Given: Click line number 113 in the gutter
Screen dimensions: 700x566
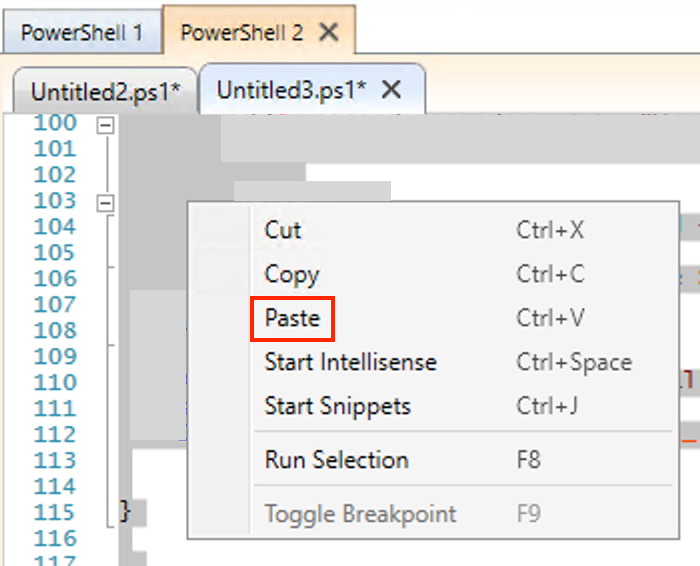Looking at the screenshot, I should [55, 460].
